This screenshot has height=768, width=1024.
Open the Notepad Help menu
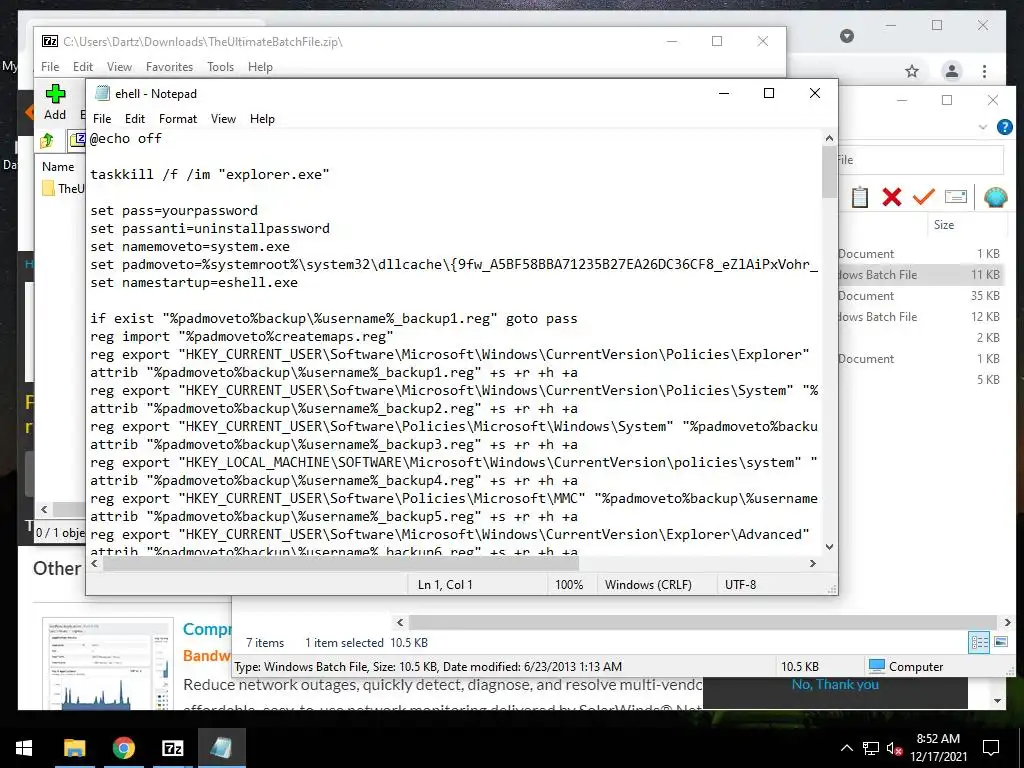point(262,119)
